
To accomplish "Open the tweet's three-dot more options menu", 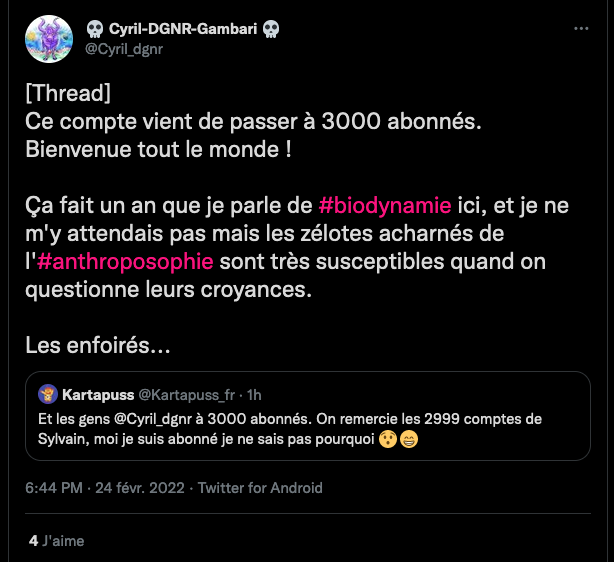I will (x=581, y=30).
